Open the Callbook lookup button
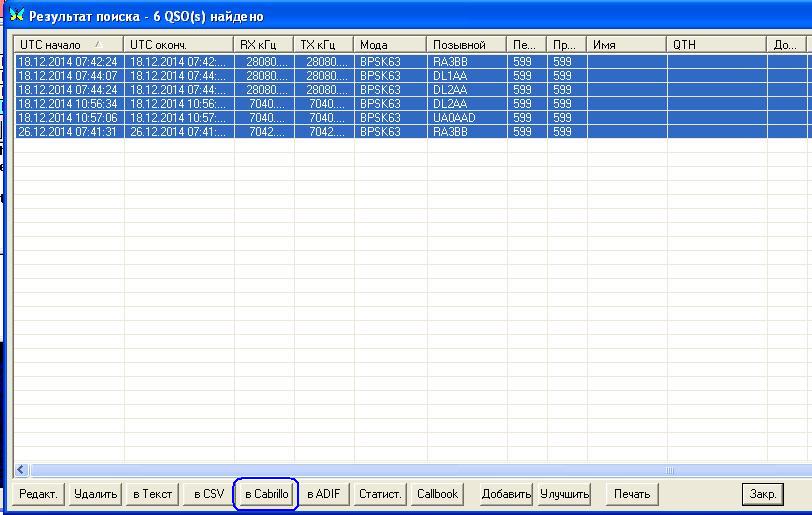The width and height of the screenshot is (812, 515). coord(437,494)
